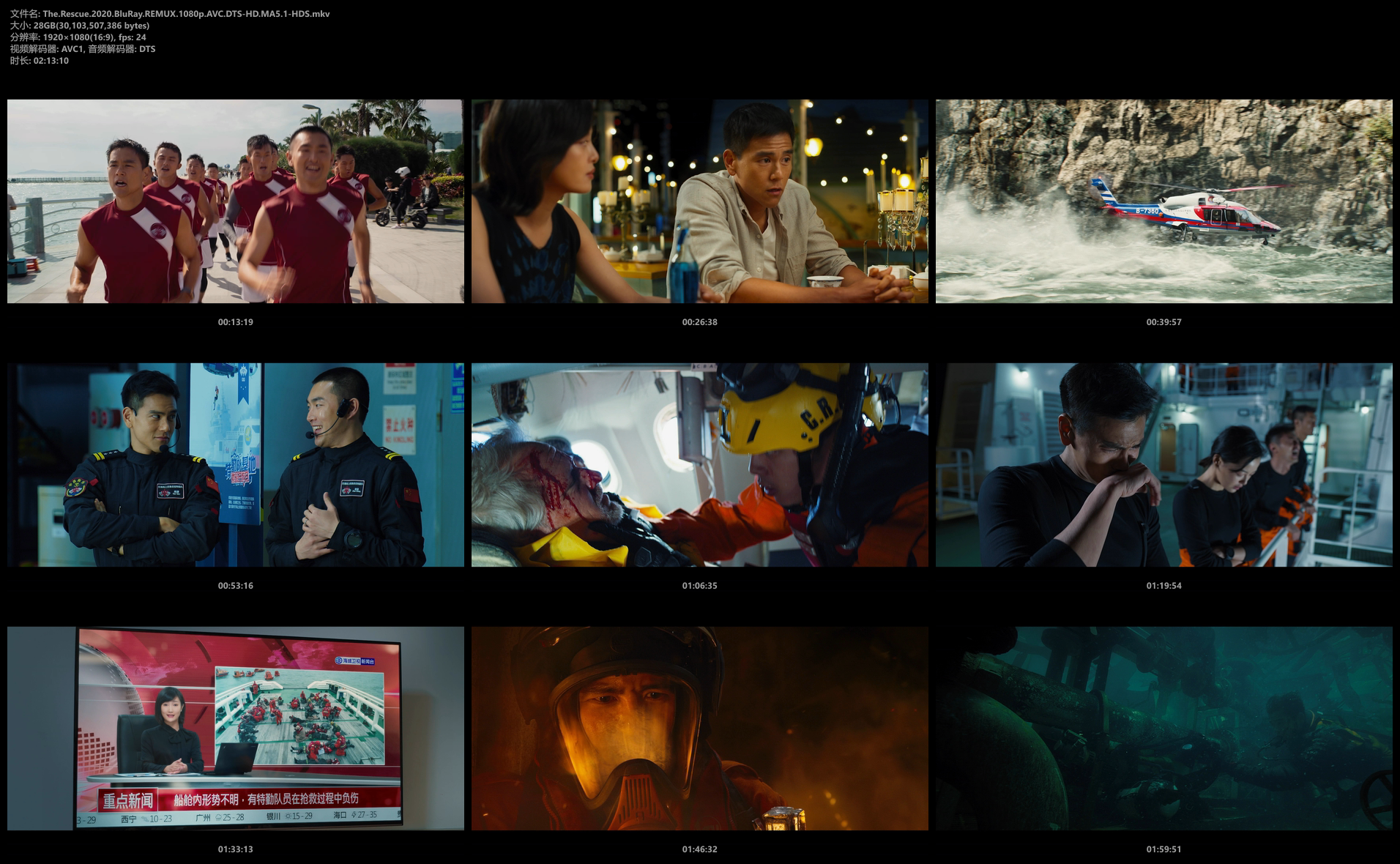Click the 02:13:10 duration line
Viewport: 1400px width, 864px height.
click(40, 61)
